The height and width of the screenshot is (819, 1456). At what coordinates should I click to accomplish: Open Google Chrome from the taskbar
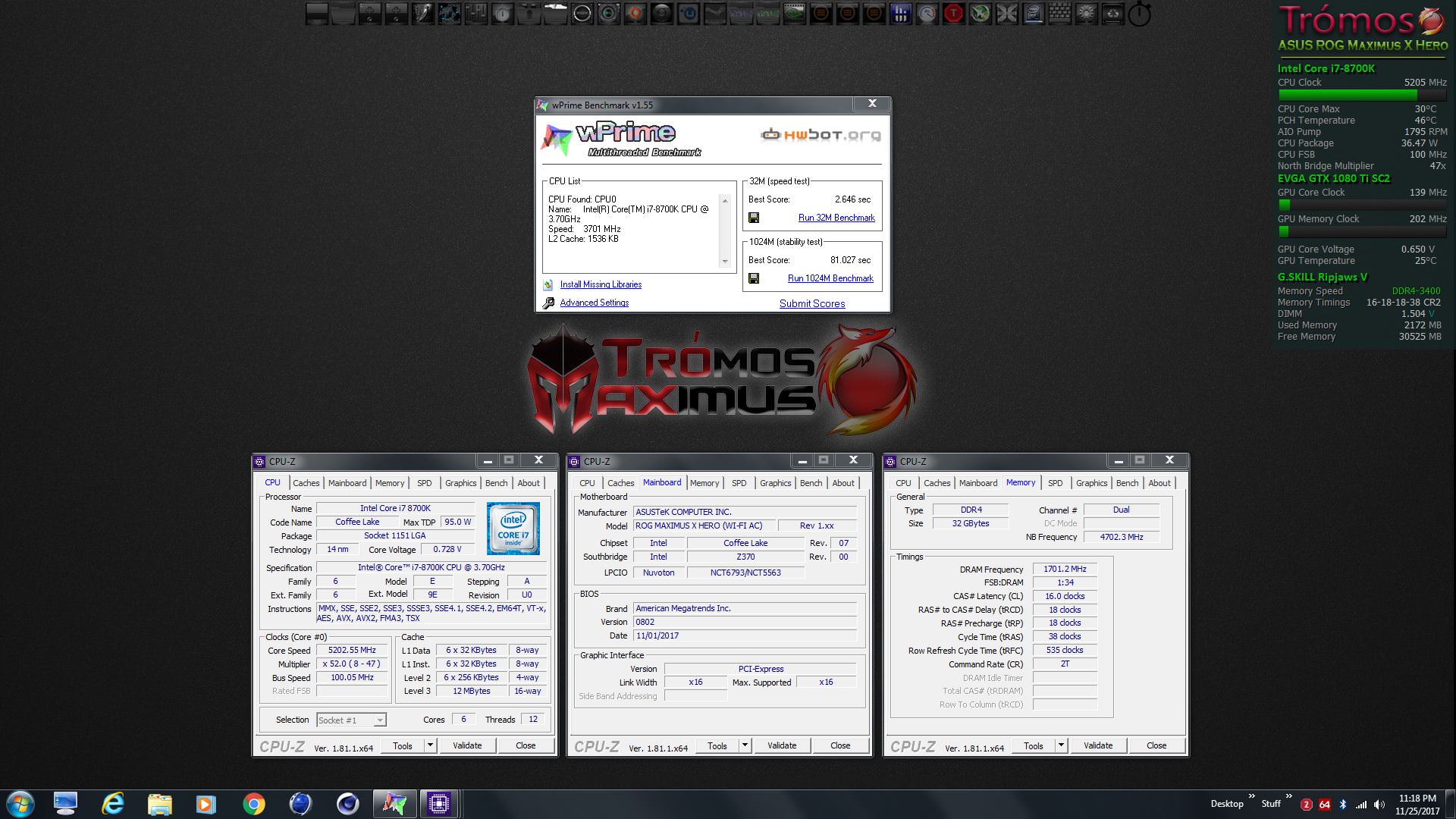coord(254,804)
